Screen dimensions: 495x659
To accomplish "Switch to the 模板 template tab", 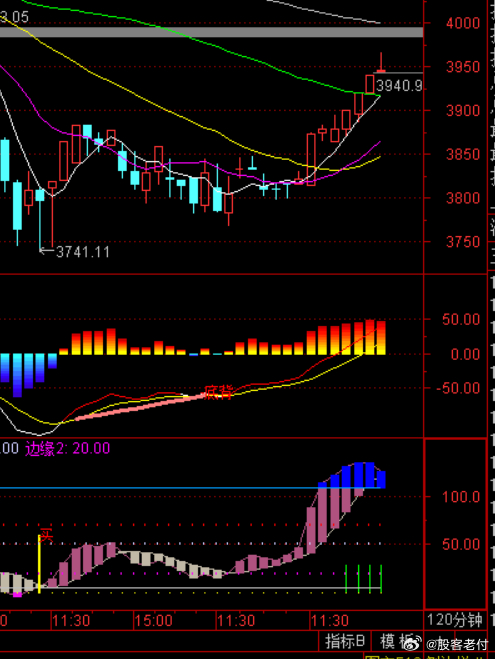I will click(399, 641).
